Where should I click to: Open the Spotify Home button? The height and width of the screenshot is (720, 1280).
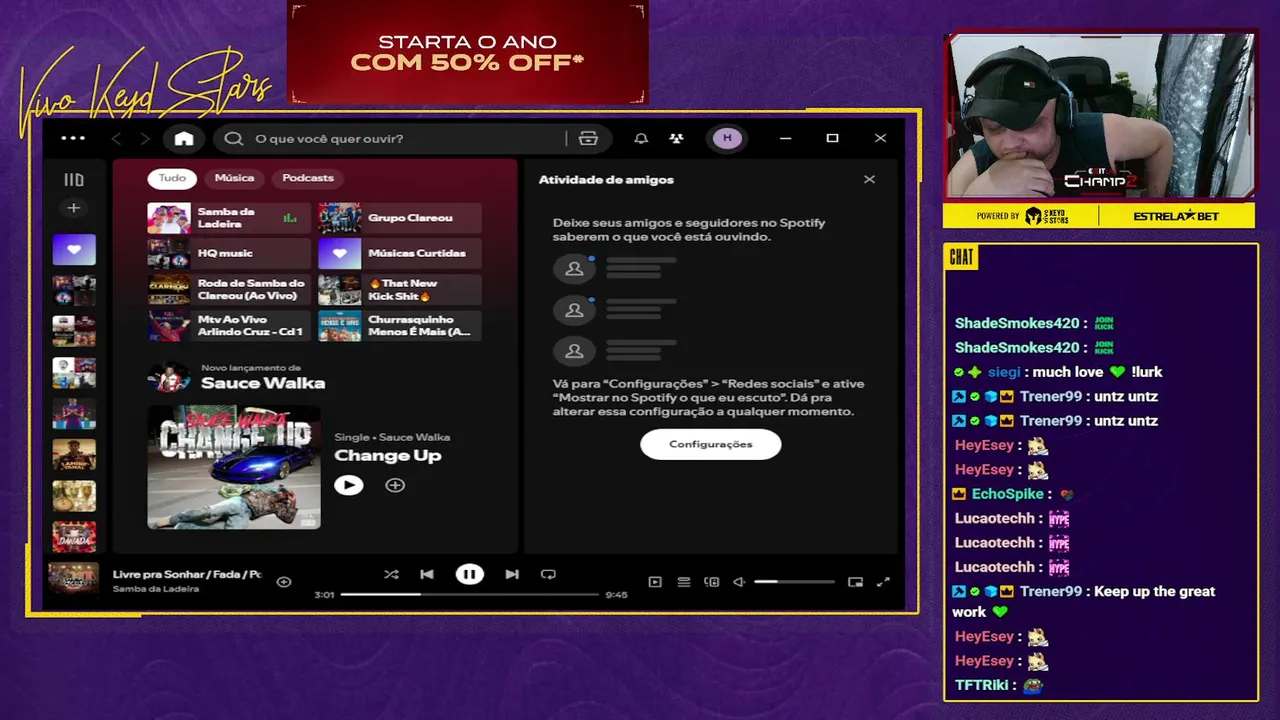[x=183, y=138]
